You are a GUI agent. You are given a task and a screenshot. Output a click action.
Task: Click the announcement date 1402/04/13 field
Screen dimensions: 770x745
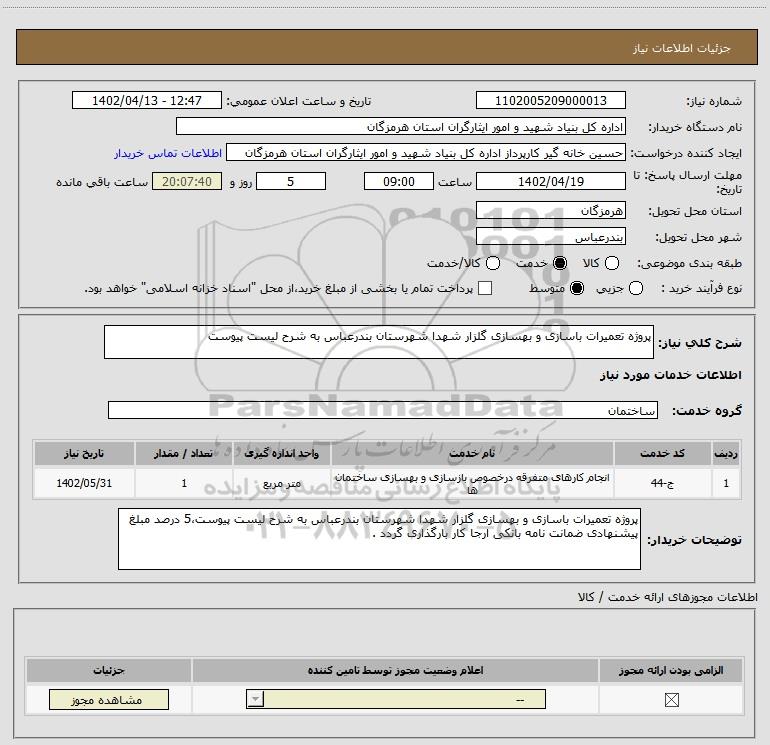point(147,100)
